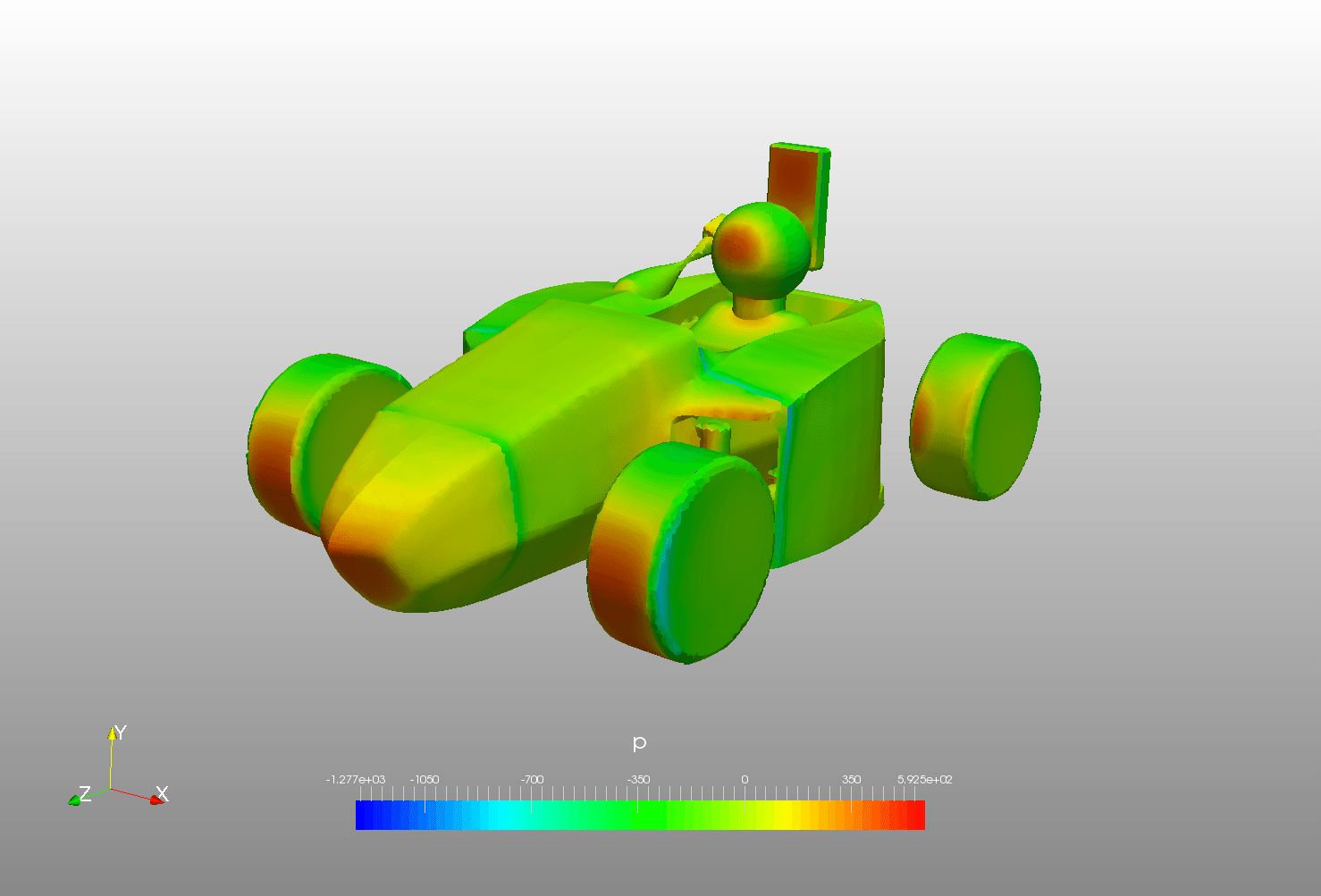The image size is (1321, 896).
Task: Click the Y axis label
Action: [121, 733]
